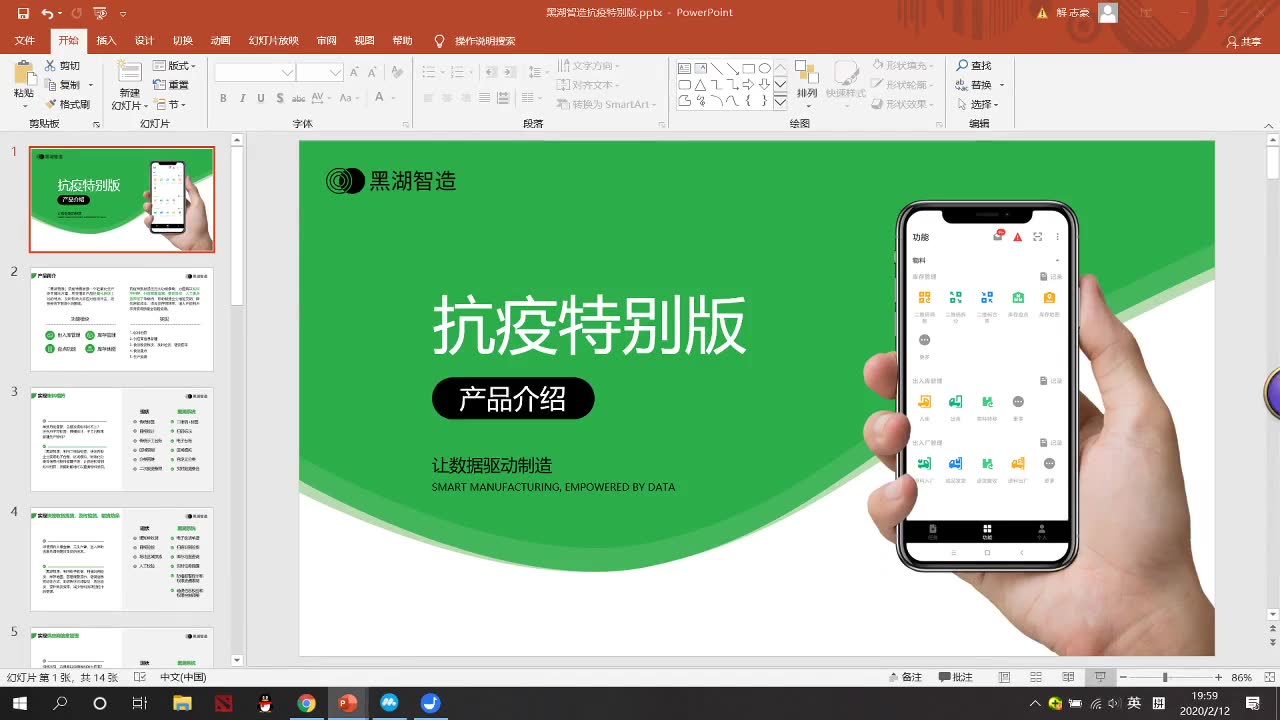Toggle Strikethrough (abc) formatting
Image resolution: width=1280 pixels, height=720 pixels.
(298, 98)
